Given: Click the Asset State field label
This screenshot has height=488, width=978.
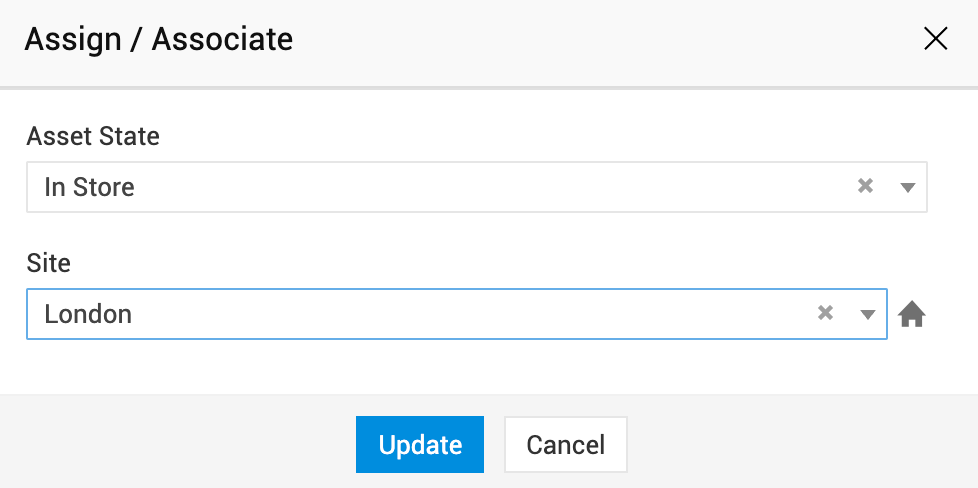Looking at the screenshot, I should [93, 136].
